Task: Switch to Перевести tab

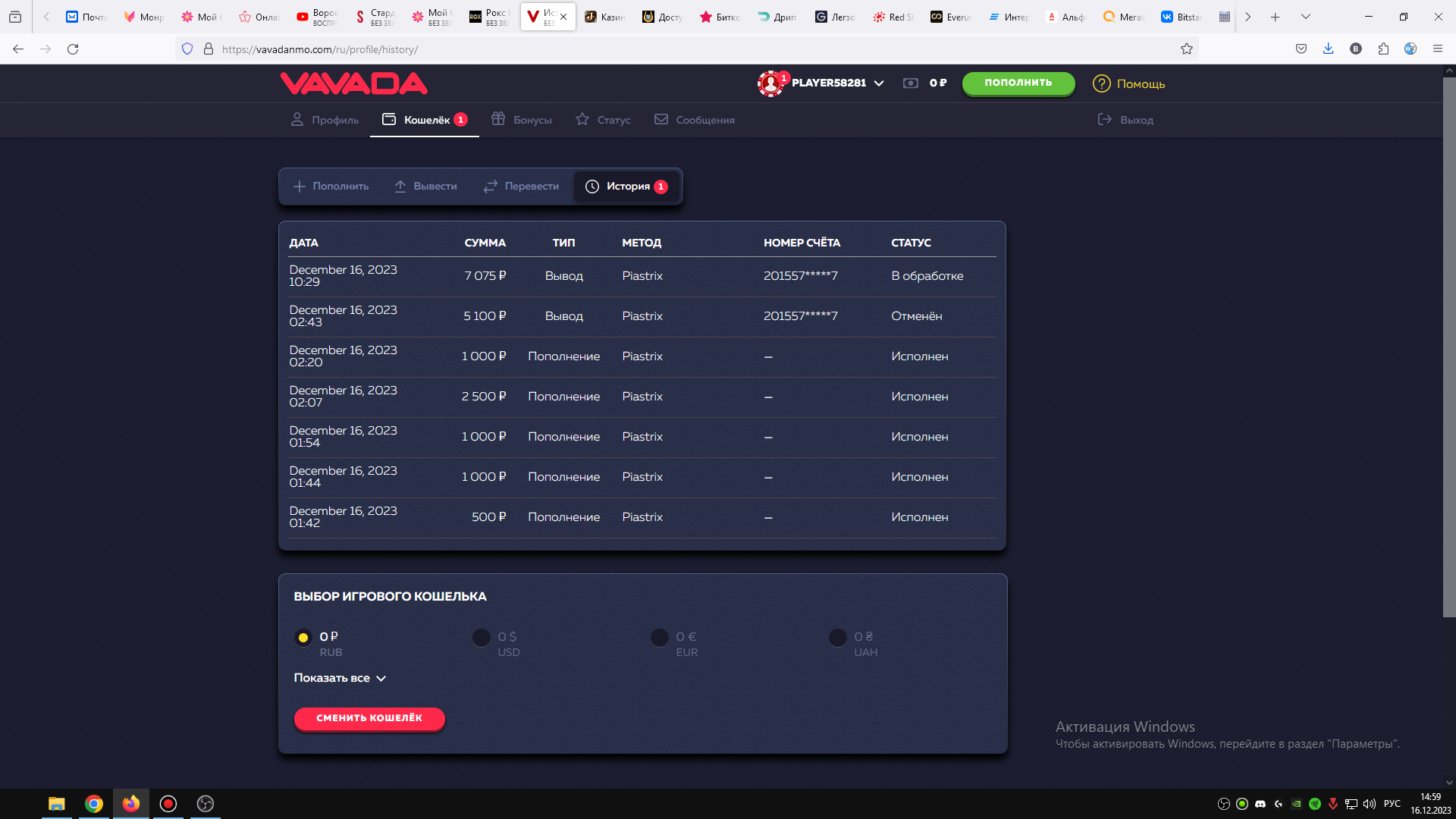Action: (x=521, y=187)
